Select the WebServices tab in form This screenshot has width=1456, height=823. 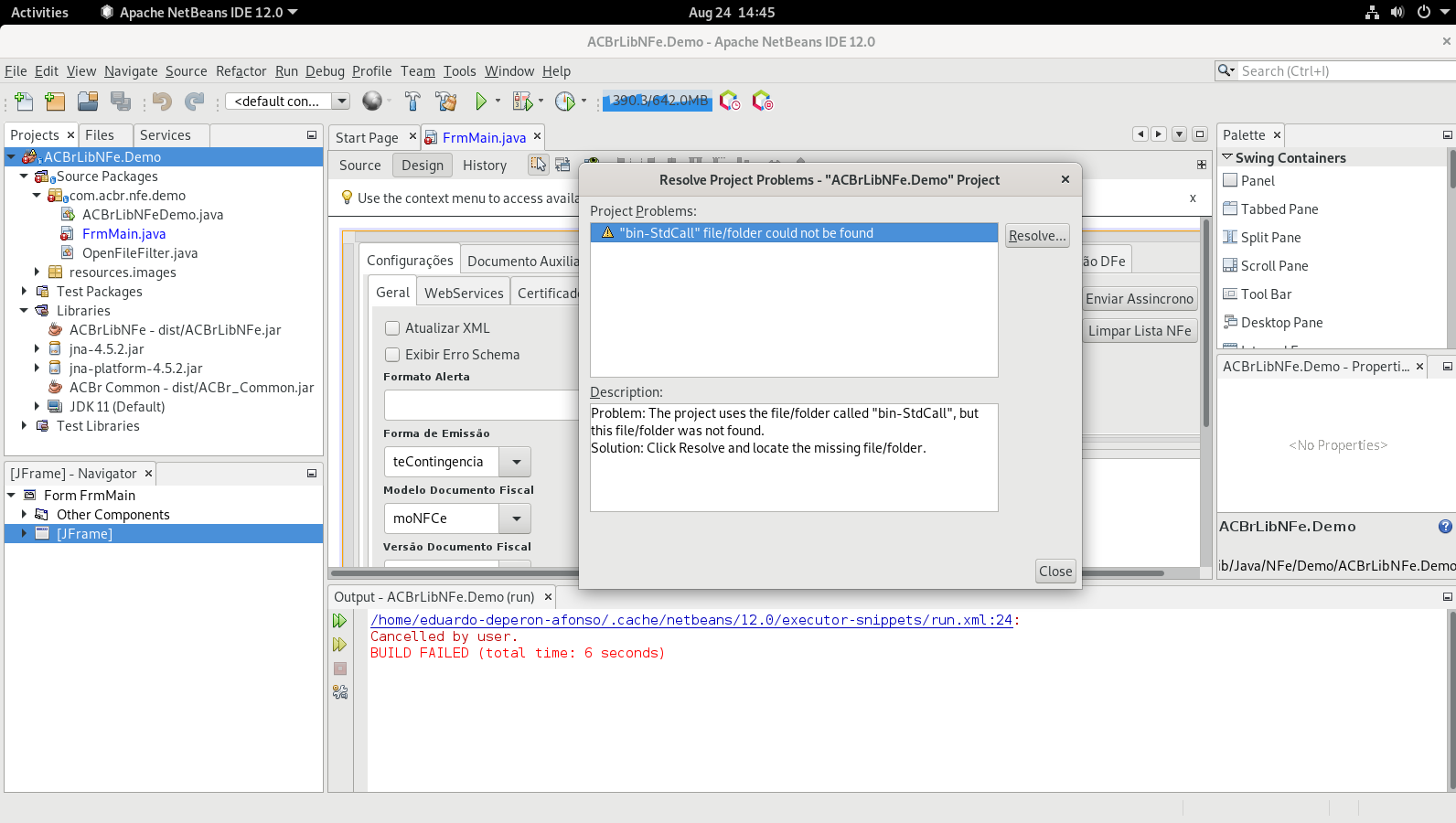tap(464, 294)
